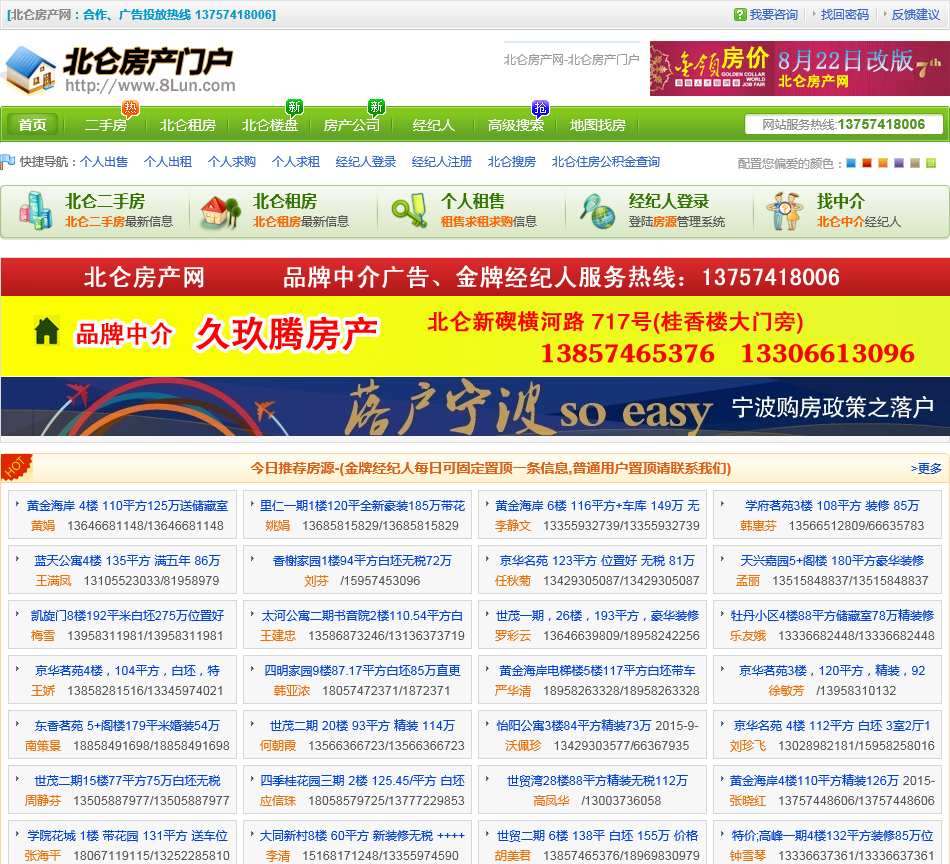Screen dimensions: 950x864
Task: Click the >更多 link in recommended listings
Action: (926, 468)
